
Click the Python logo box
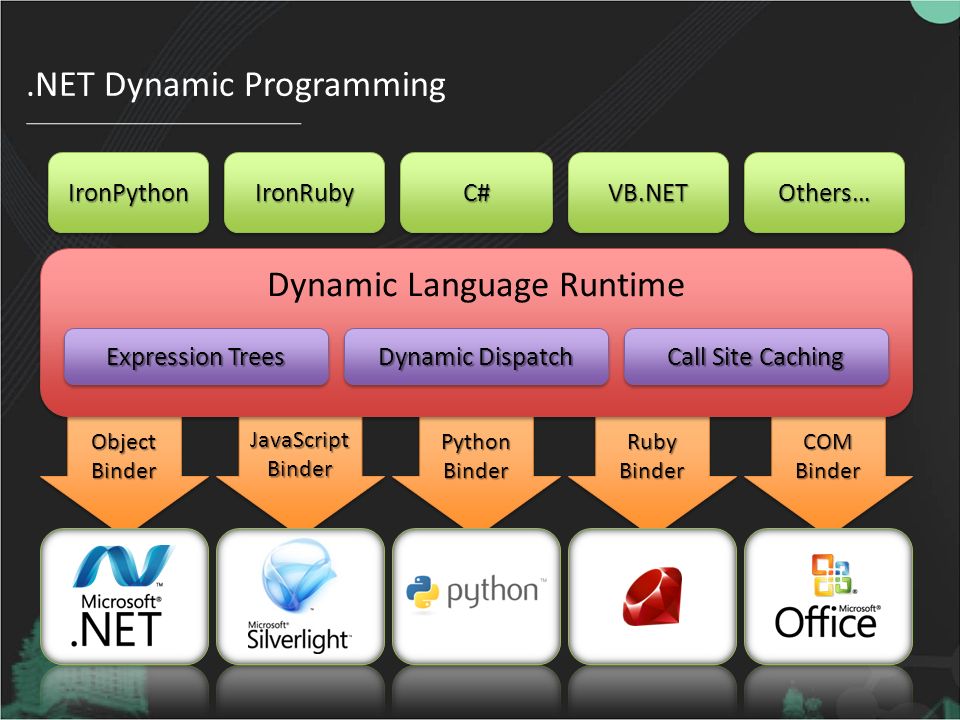[476, 596]
